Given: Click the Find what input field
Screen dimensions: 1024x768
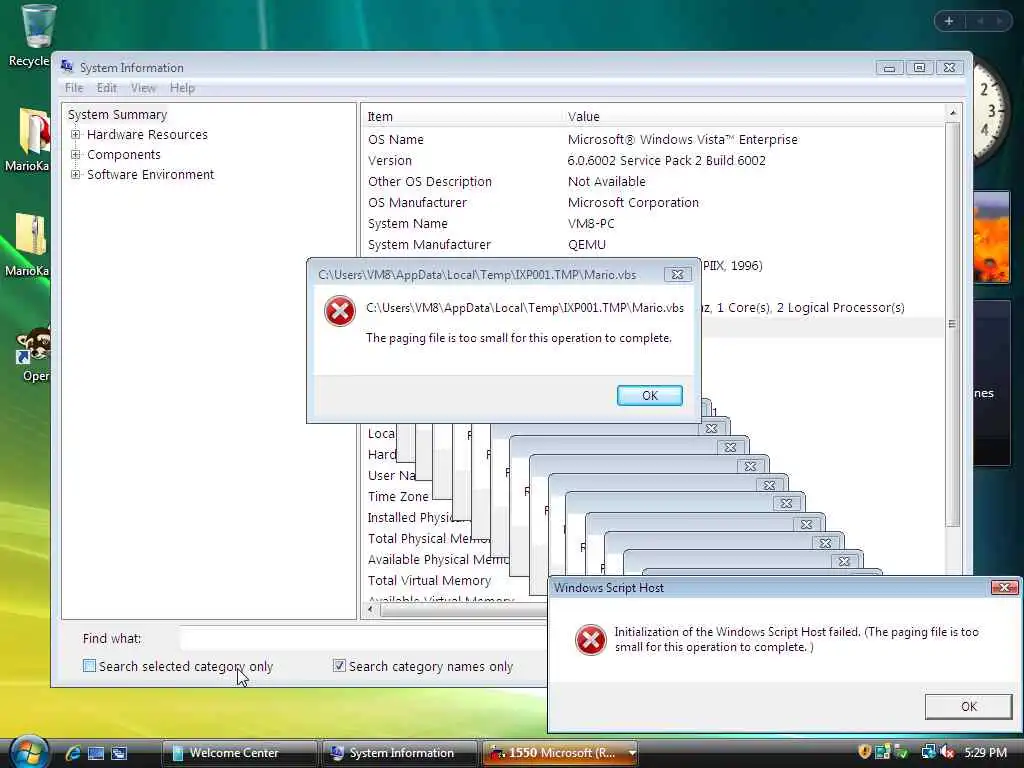Looking at the screenshot, I should 363,638.
